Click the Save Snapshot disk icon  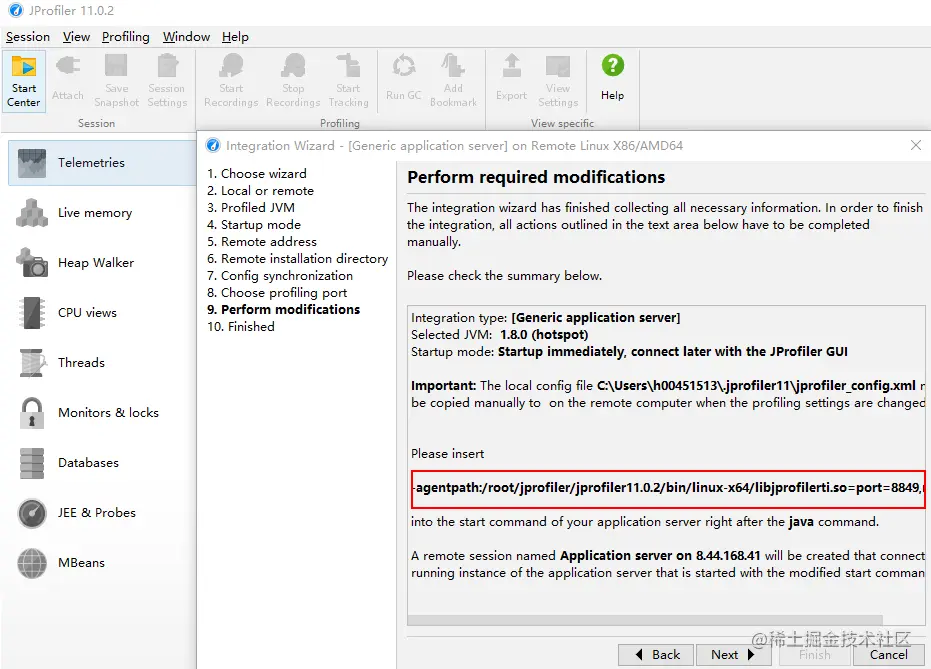116,65
